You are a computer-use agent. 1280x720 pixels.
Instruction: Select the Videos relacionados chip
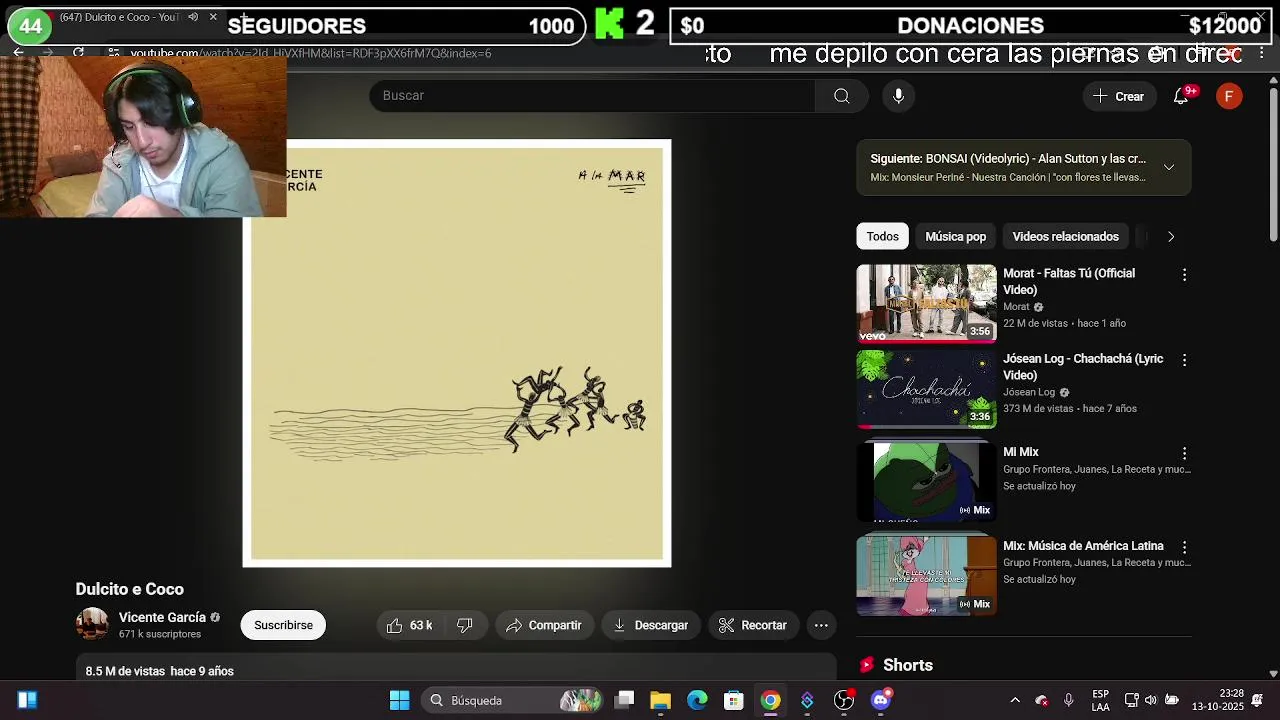[1065, 237]
